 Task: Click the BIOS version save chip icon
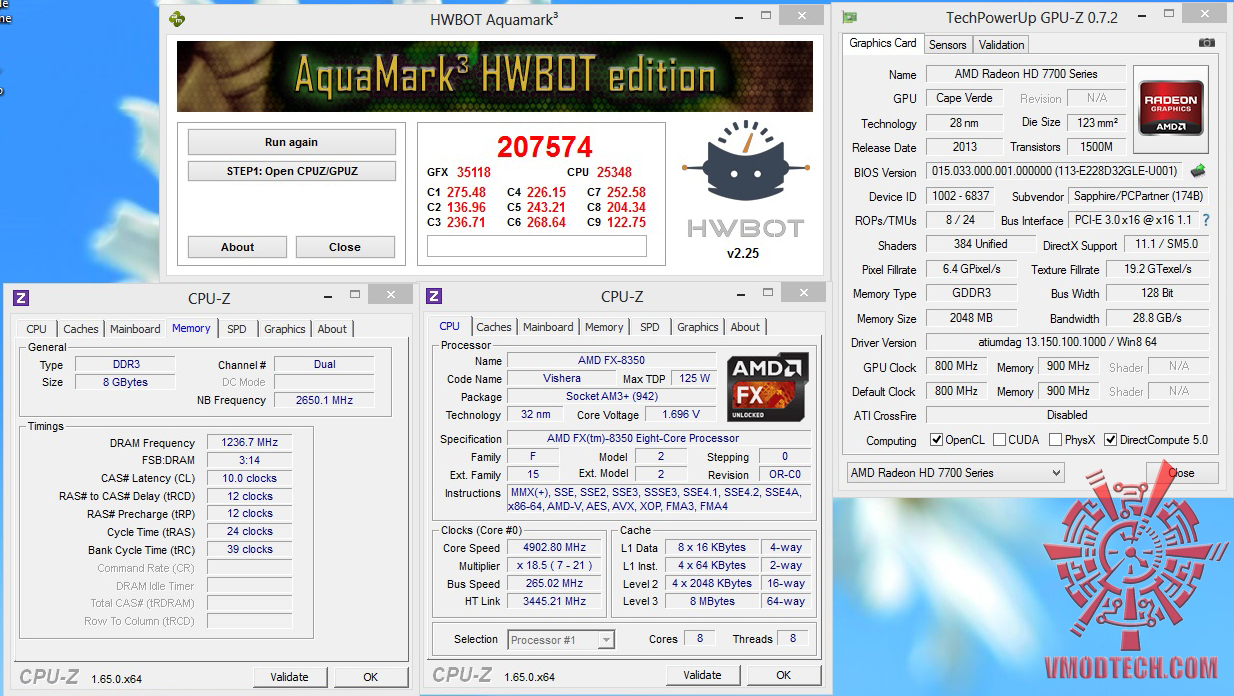click(1197, 171)
